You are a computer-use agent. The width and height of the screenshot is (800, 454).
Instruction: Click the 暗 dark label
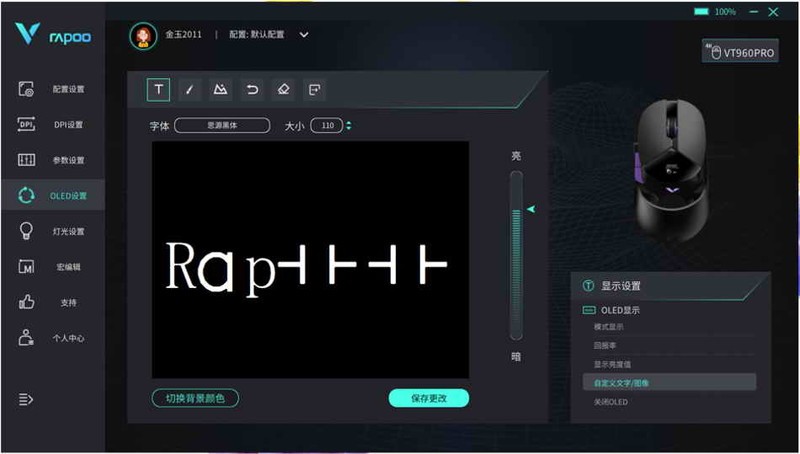click(516, 357)
